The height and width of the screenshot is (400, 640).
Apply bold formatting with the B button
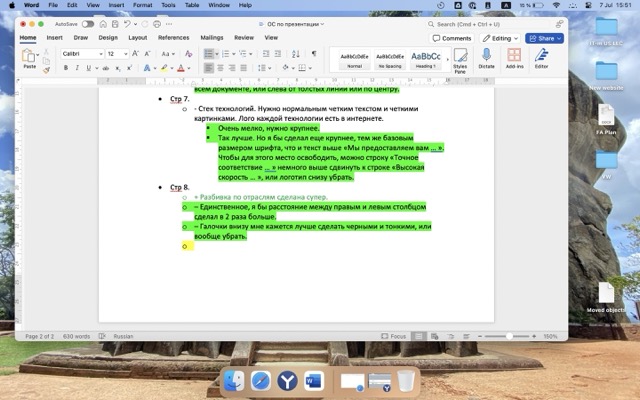[x=65, y=68]
